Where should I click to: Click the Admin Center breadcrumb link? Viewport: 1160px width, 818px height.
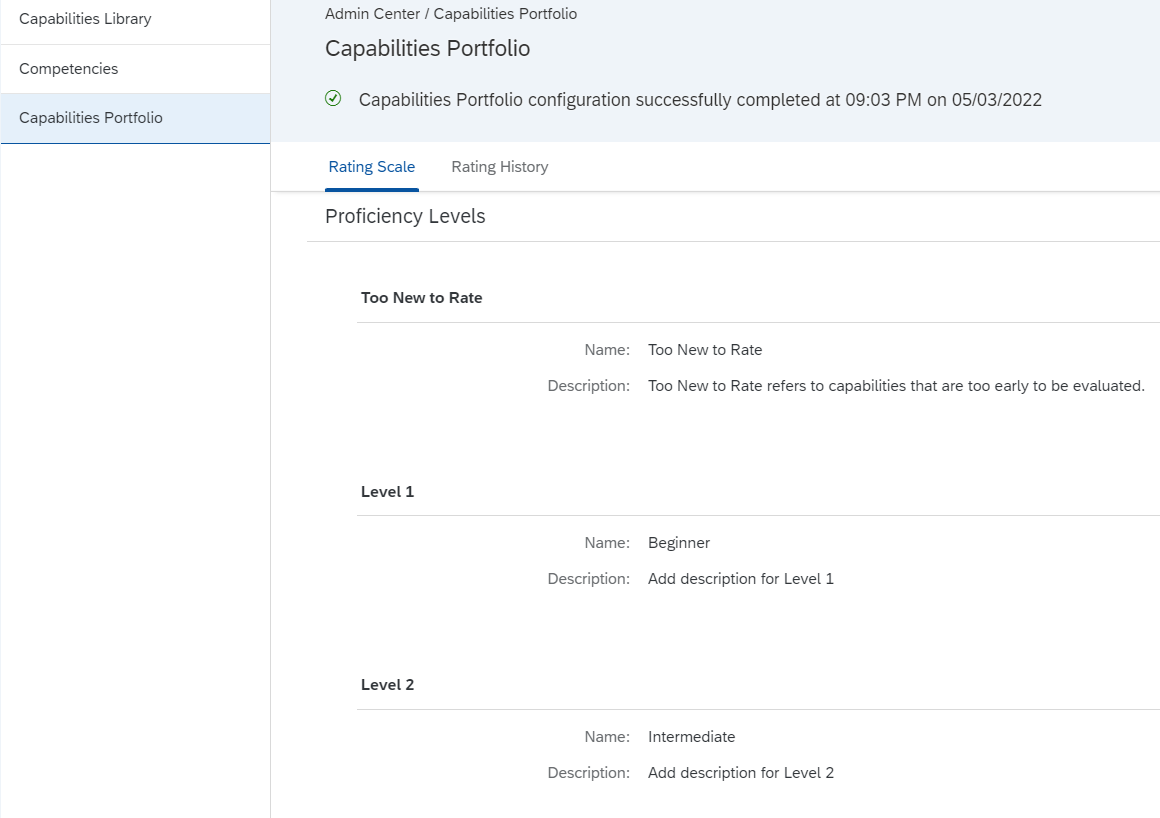click(372, 14)
